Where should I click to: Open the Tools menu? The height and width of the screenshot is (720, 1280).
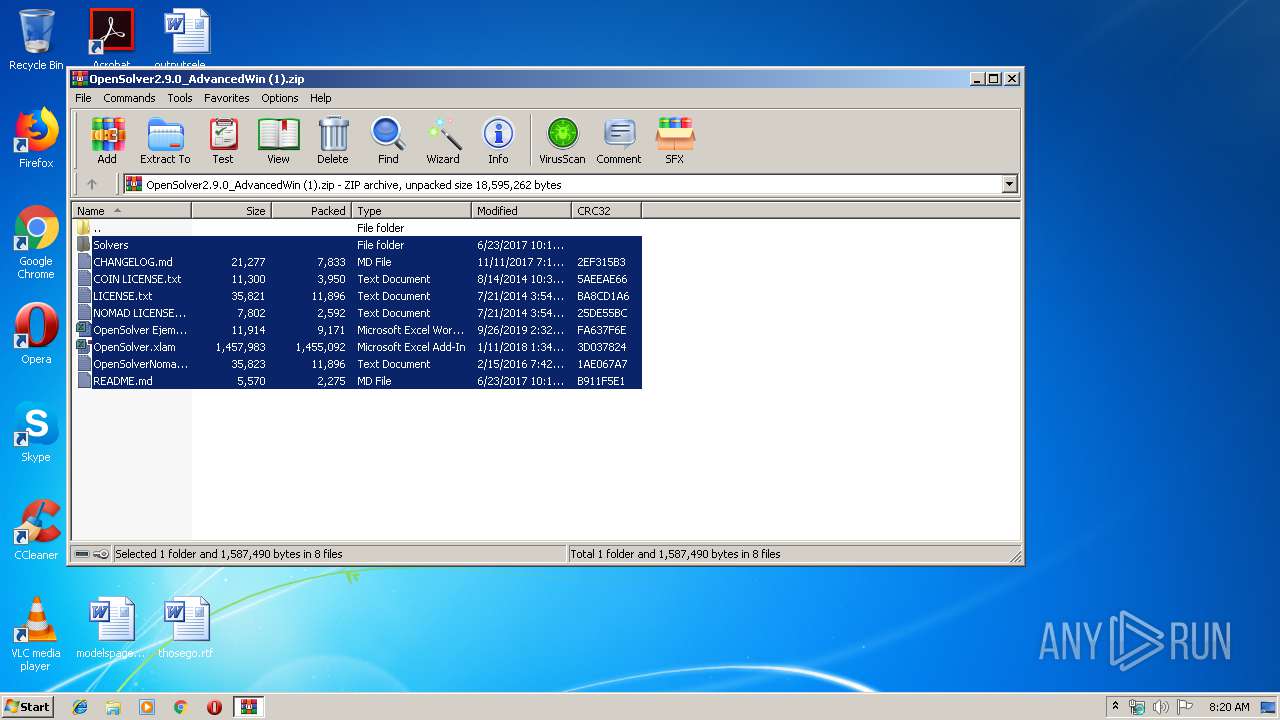[x=180, y=98]
